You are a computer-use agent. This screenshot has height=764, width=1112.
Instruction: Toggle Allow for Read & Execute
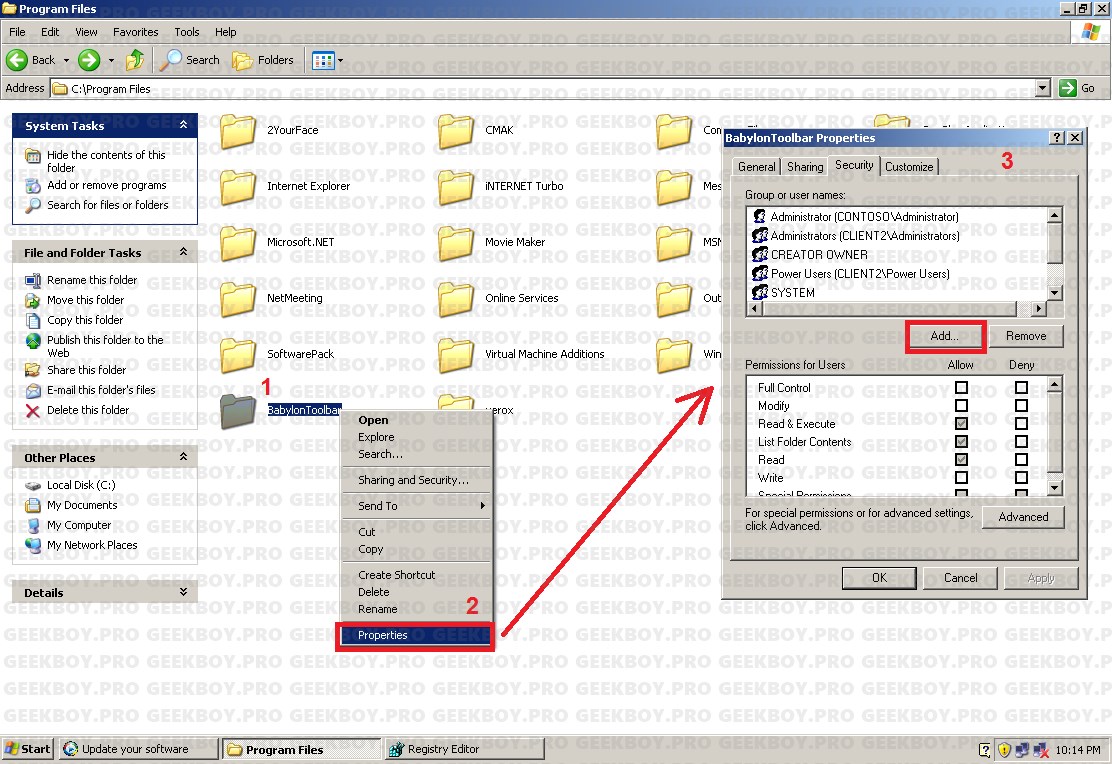coord(961,423)
